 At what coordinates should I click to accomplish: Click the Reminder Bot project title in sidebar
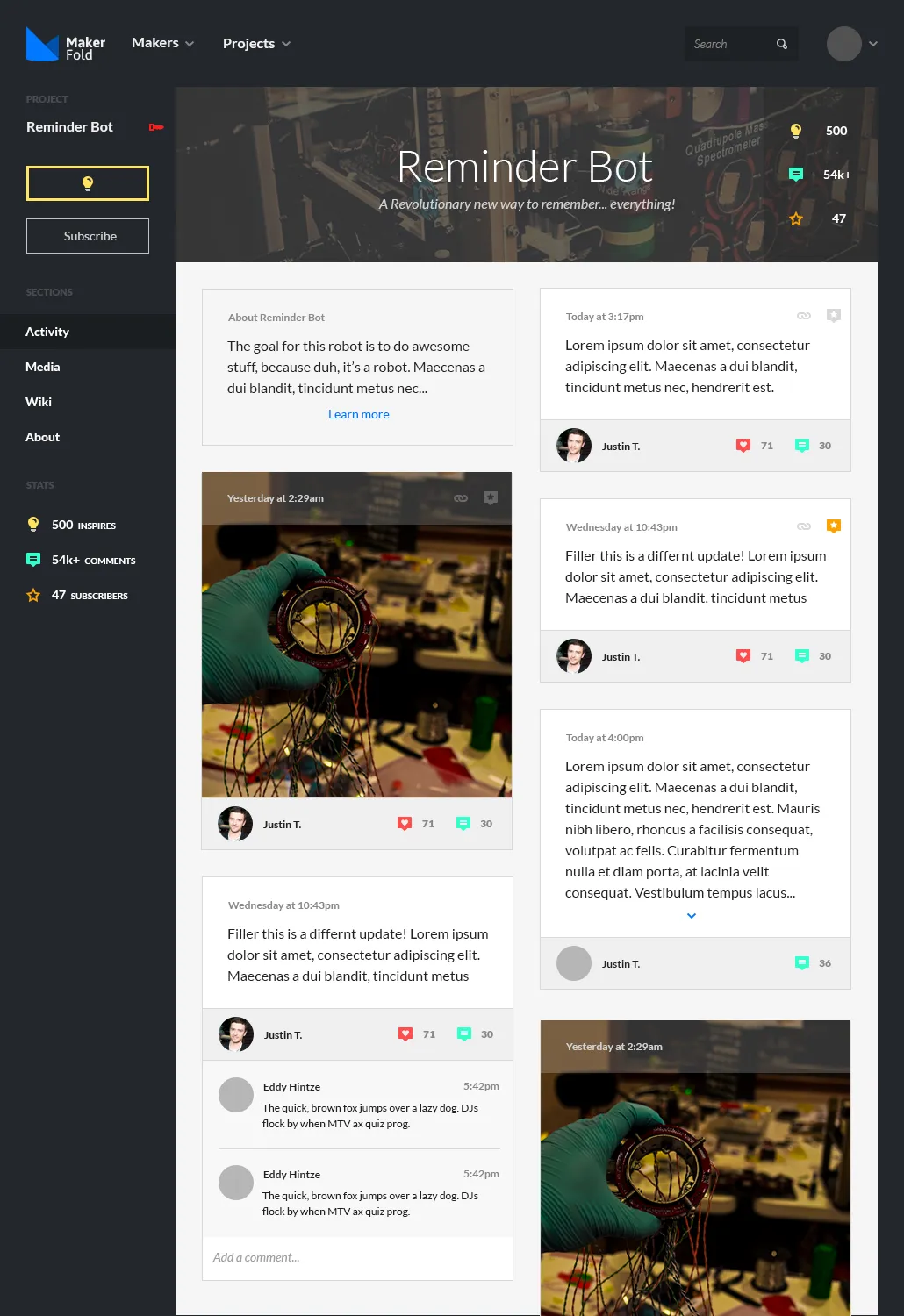[69, 127]
